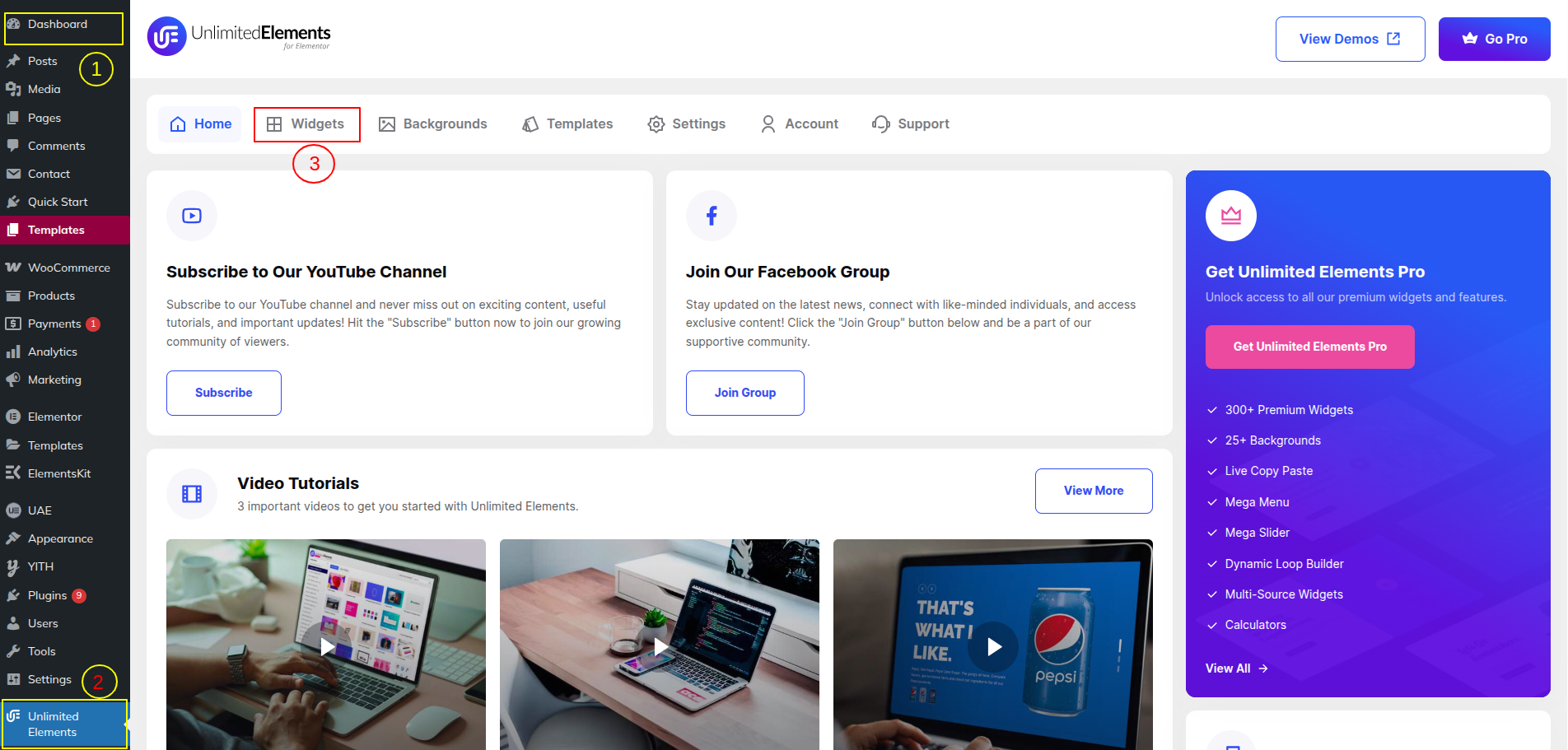Play the Pepsi video tutorial
The height and width of the screenshot is (750, 1568).
pos(993,646)
